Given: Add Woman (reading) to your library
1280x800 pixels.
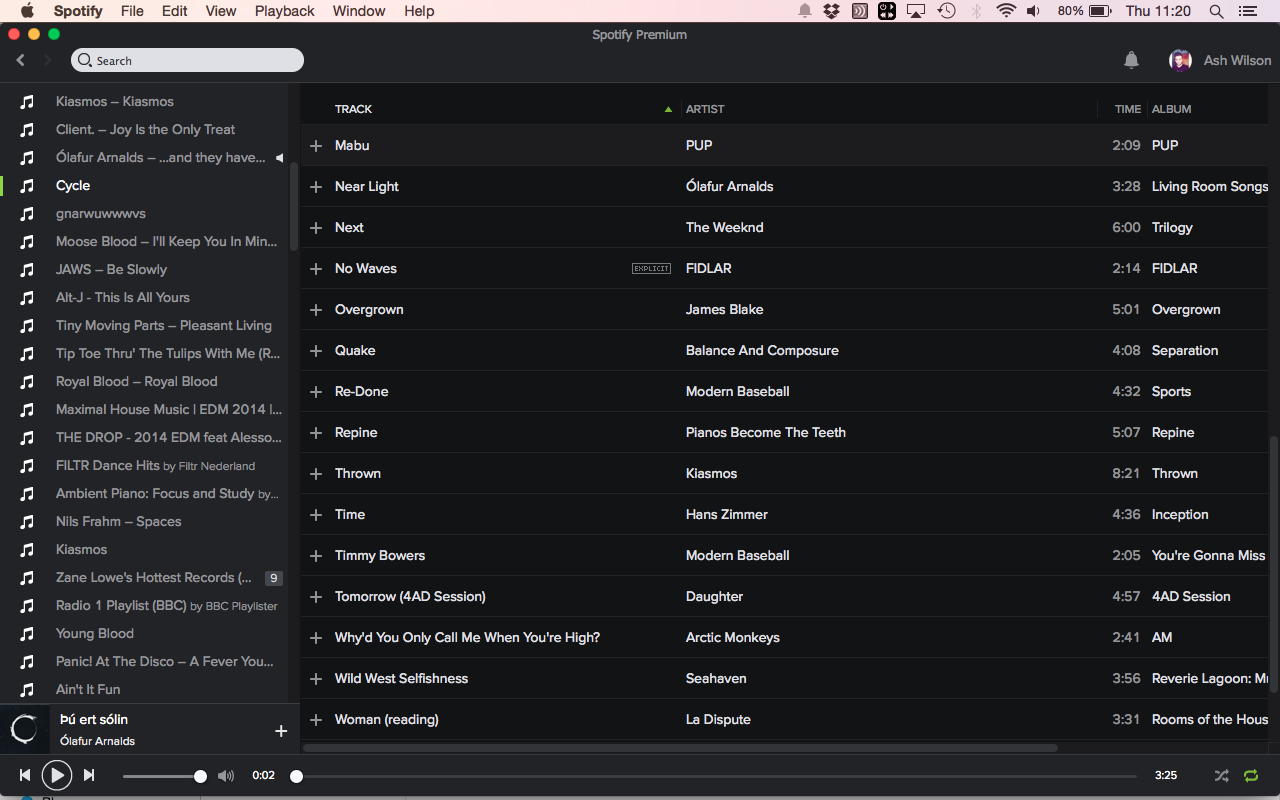Looking at the screenshot, I should 316,720.
